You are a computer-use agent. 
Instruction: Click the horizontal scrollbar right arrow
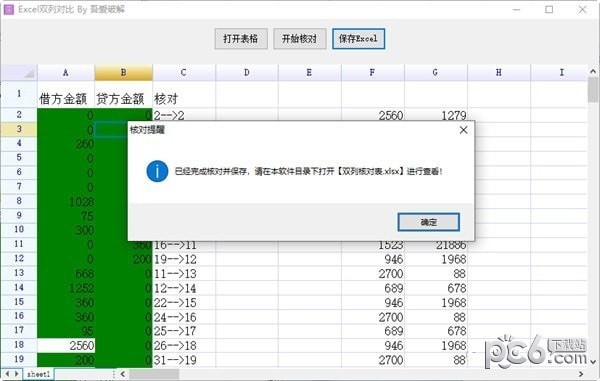[x=581, y=374]
